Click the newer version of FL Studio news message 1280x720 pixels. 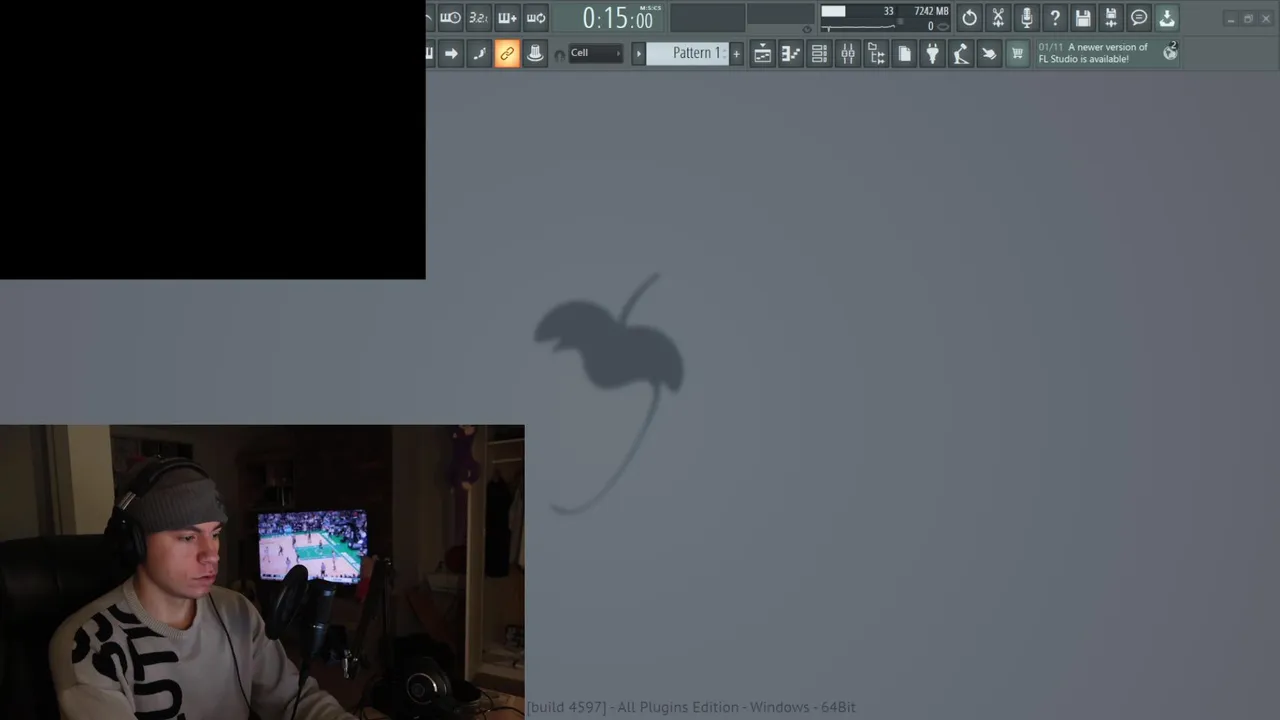click(1093, 53)
